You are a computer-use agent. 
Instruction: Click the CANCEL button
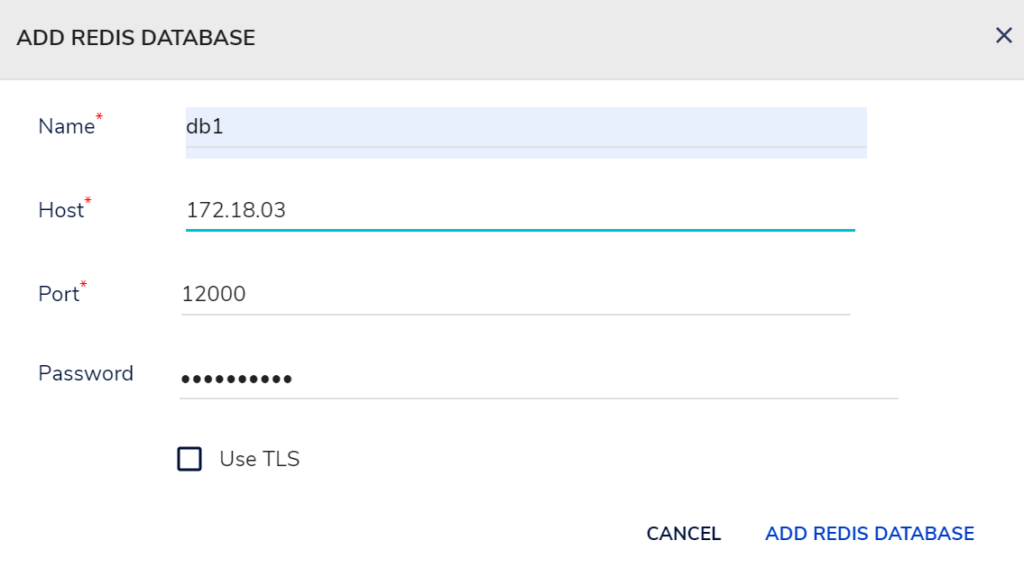(x=683, y=533)
